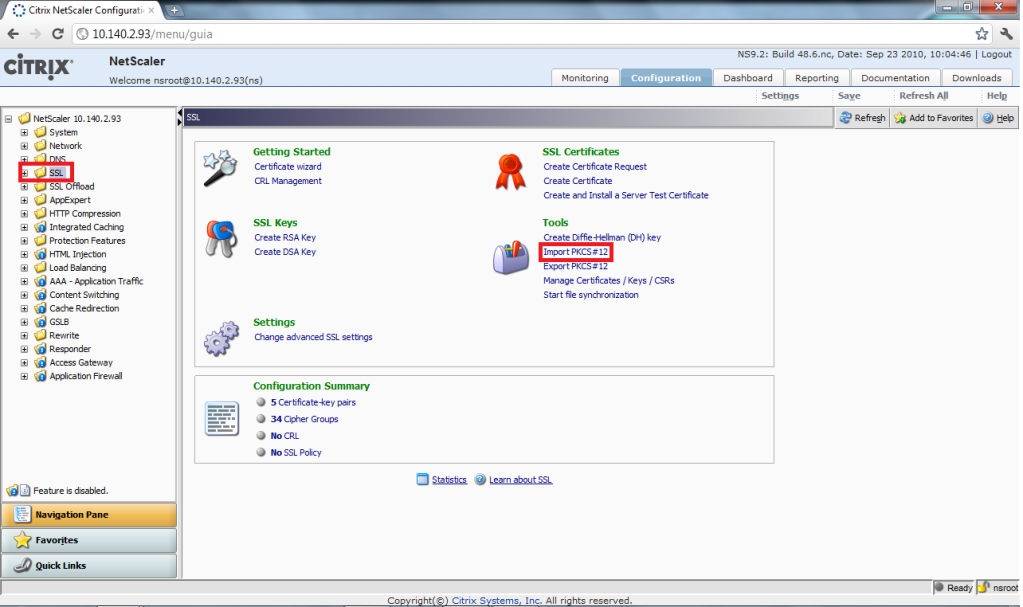Select the Configuration tab
This screenshot has height=607, width=1023.
(x=665, y=78)
